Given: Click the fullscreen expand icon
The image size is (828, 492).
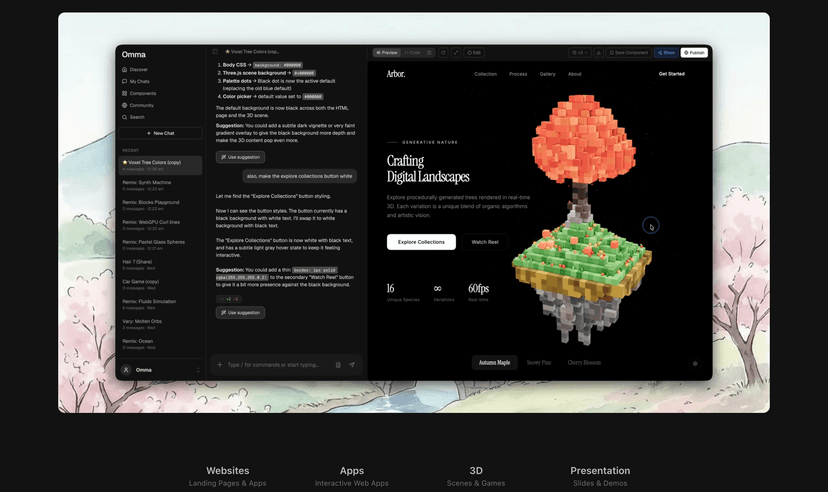Looking at the screenshot, I should [456, 53].
